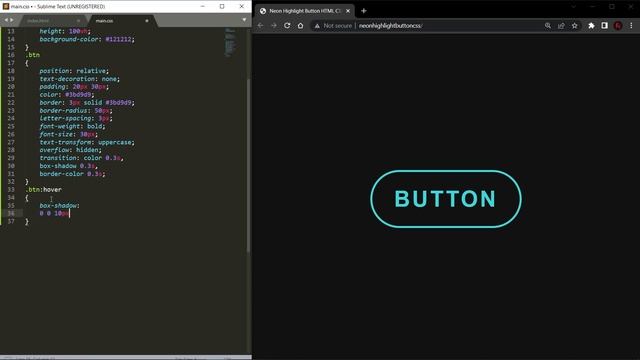Open the zoom magnifier icon in address bar

click(x=548, y=26)
